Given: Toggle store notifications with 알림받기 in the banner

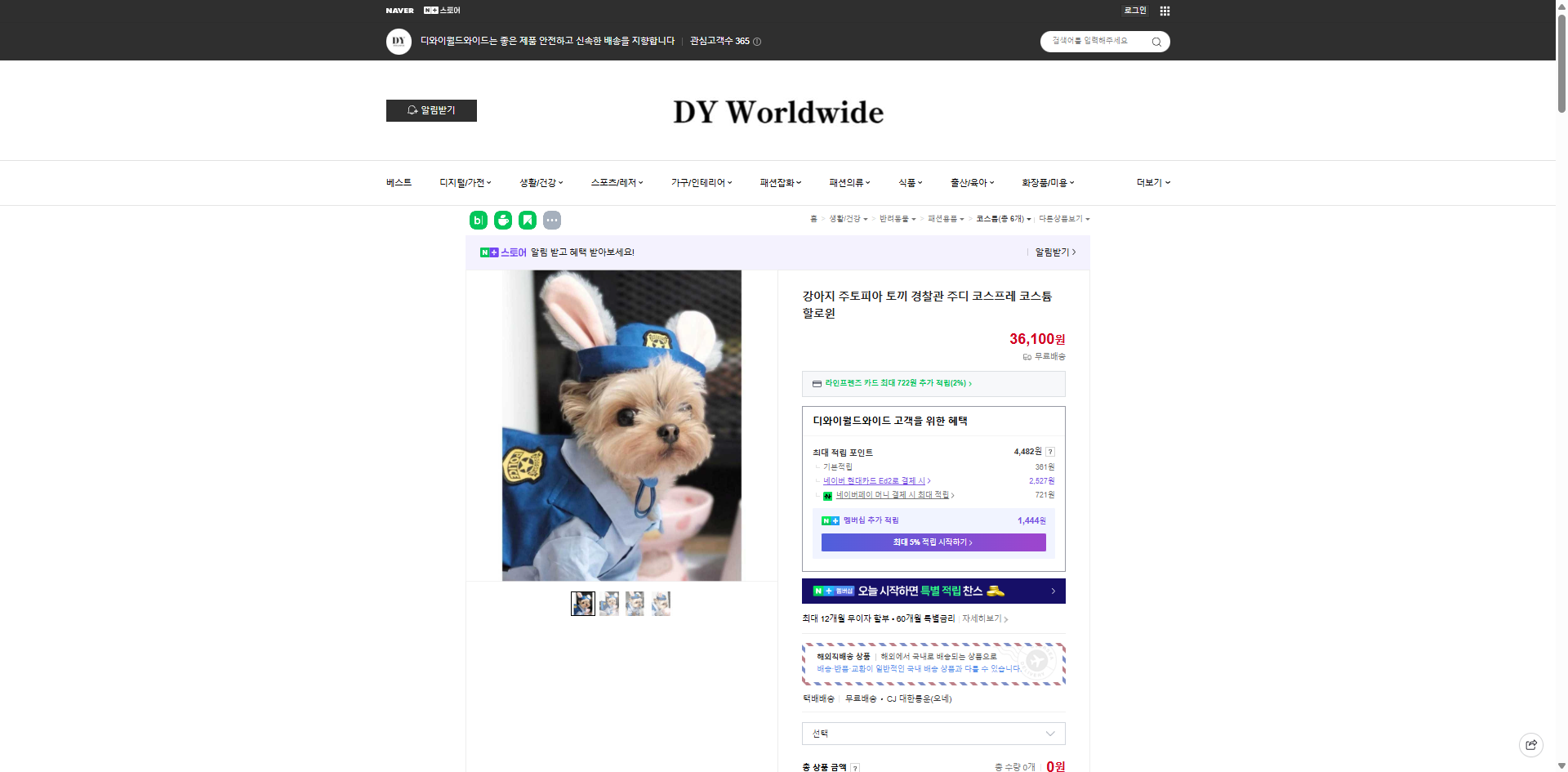Looking at the screenshot, I should point(1052,252).
